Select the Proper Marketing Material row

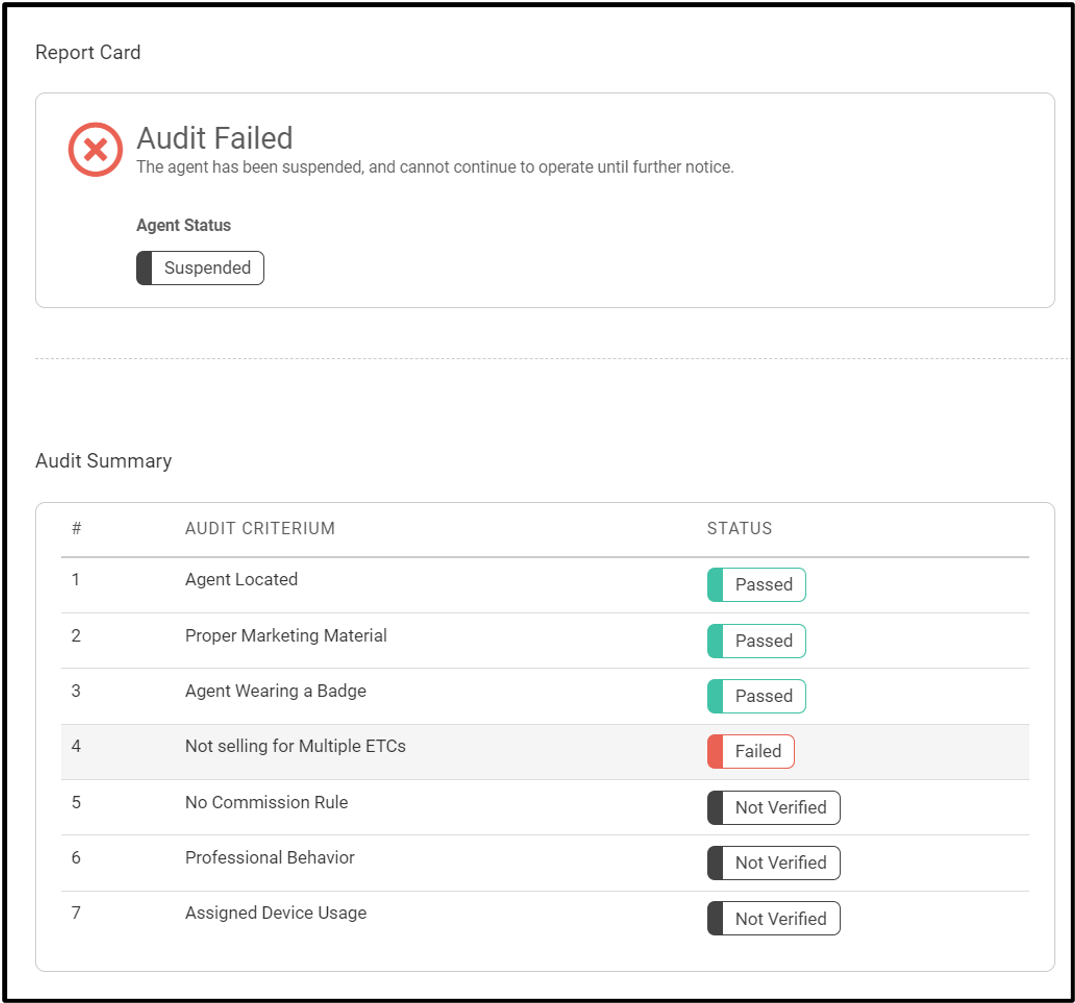tap(545, 641)
